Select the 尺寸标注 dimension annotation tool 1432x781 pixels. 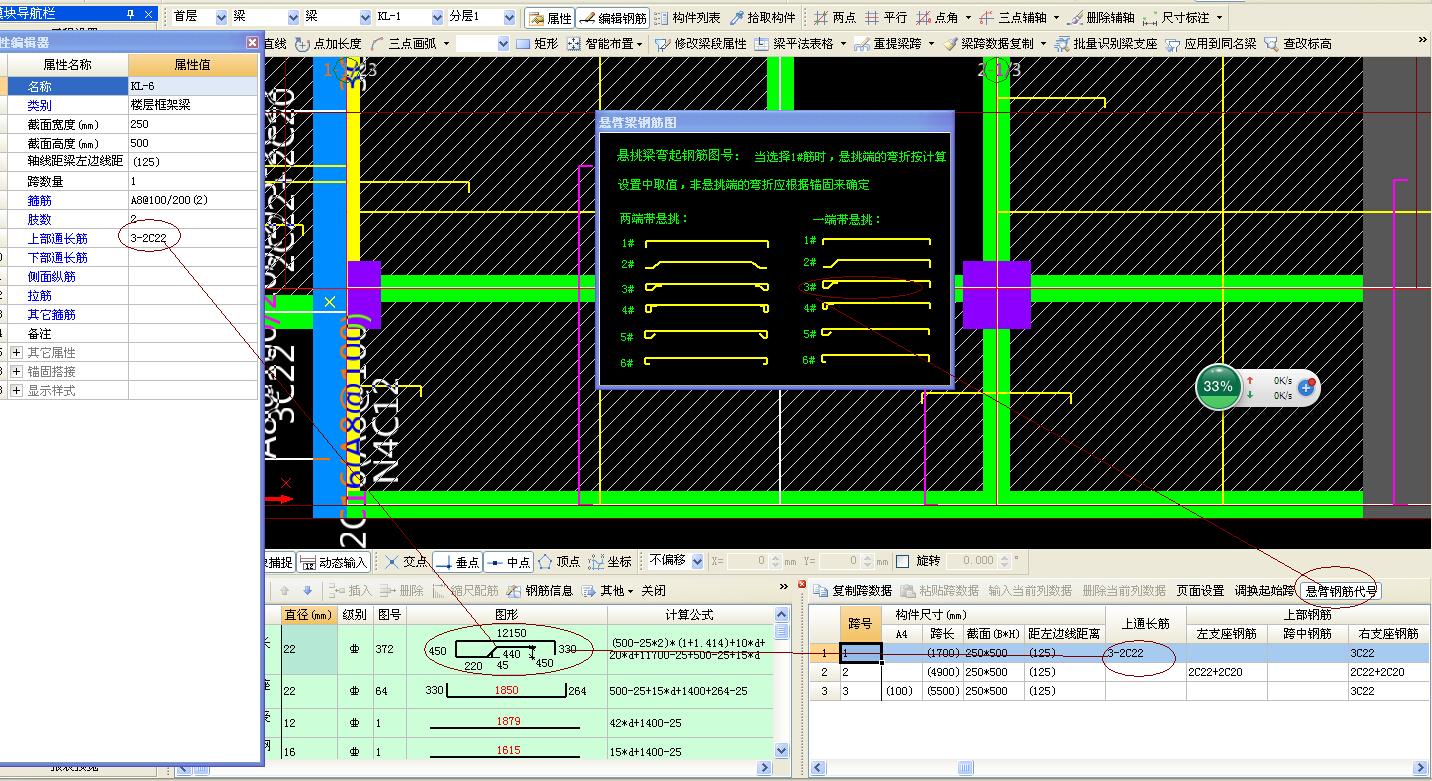1176,18
